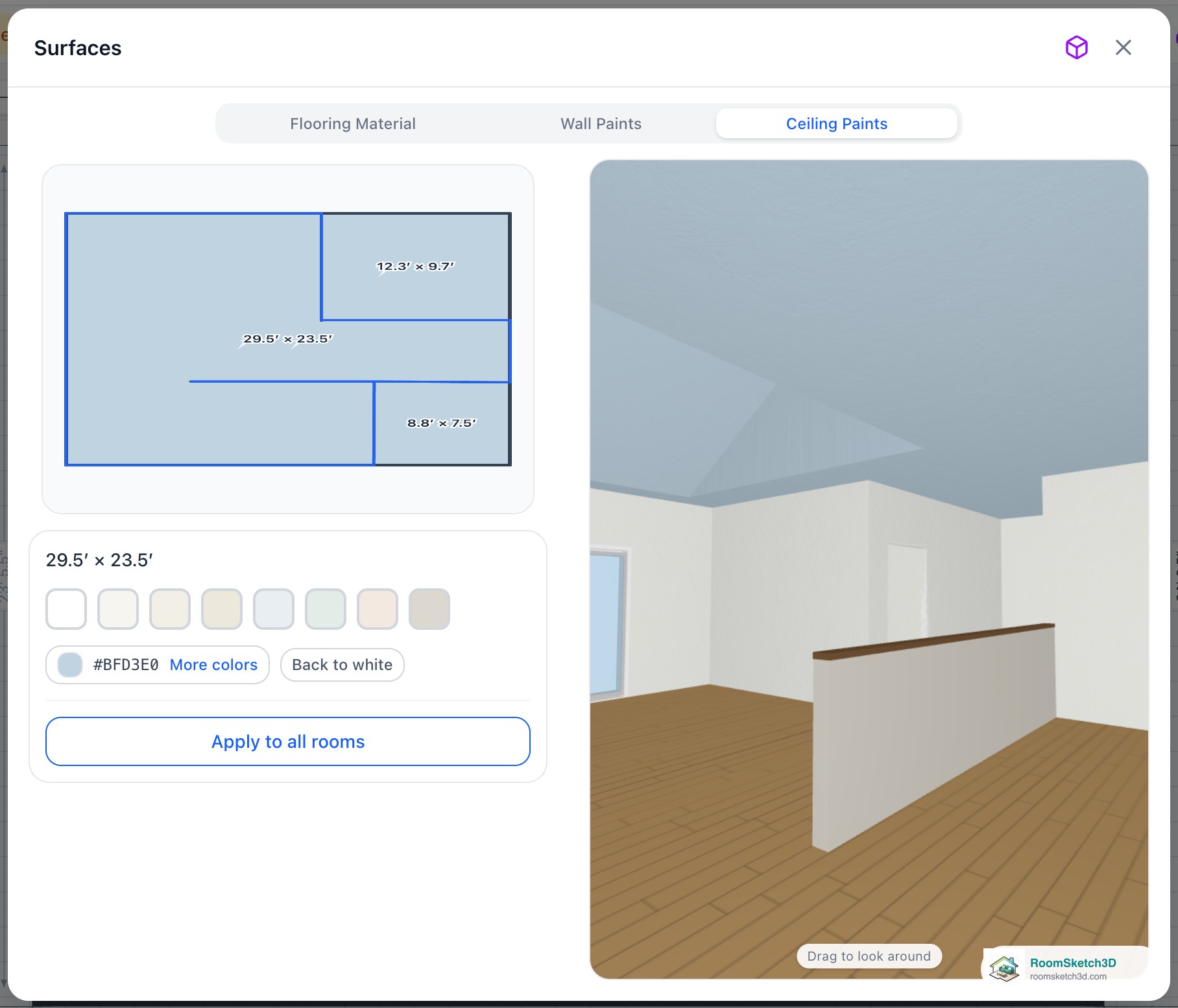
Task: Select the 8.8′ × 7.5′ room in floor plan
Action: coord(441,423)
